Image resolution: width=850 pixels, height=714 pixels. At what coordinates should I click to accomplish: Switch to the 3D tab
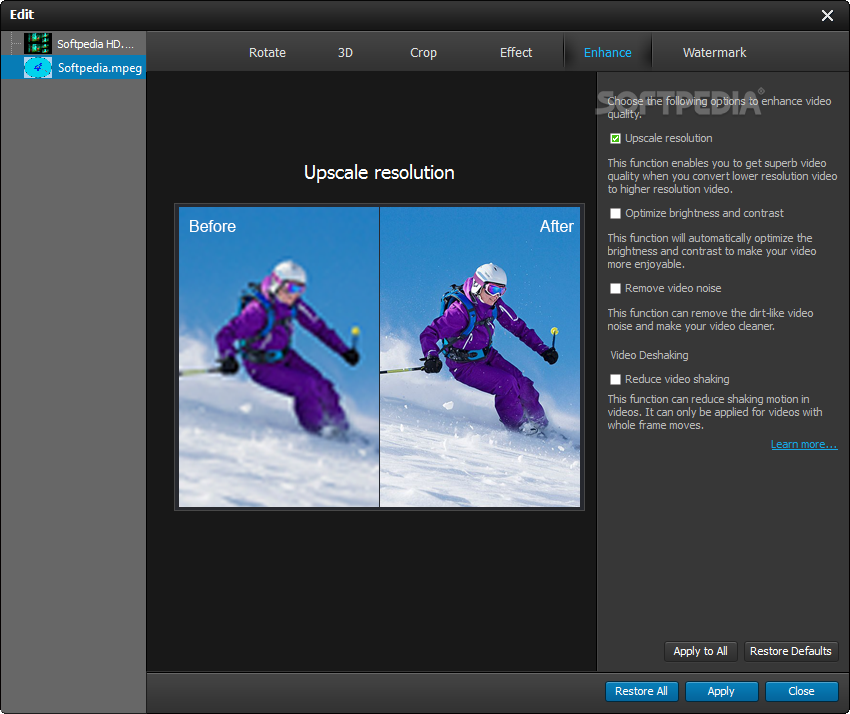pyautogui.click(x=345, y=53)
